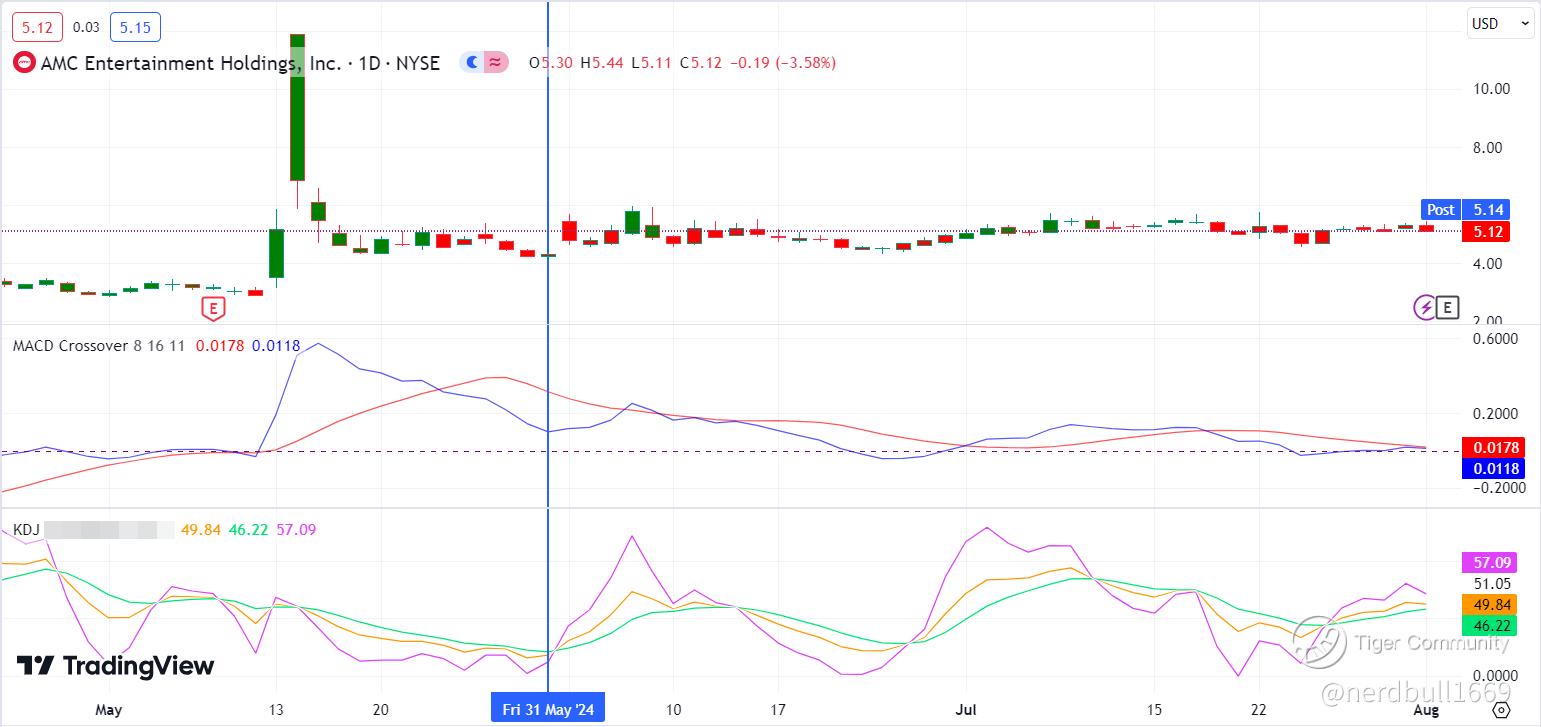Click the Fri 31 May '24 date marker
This screenshot has width=1541, height=727.
548,709
